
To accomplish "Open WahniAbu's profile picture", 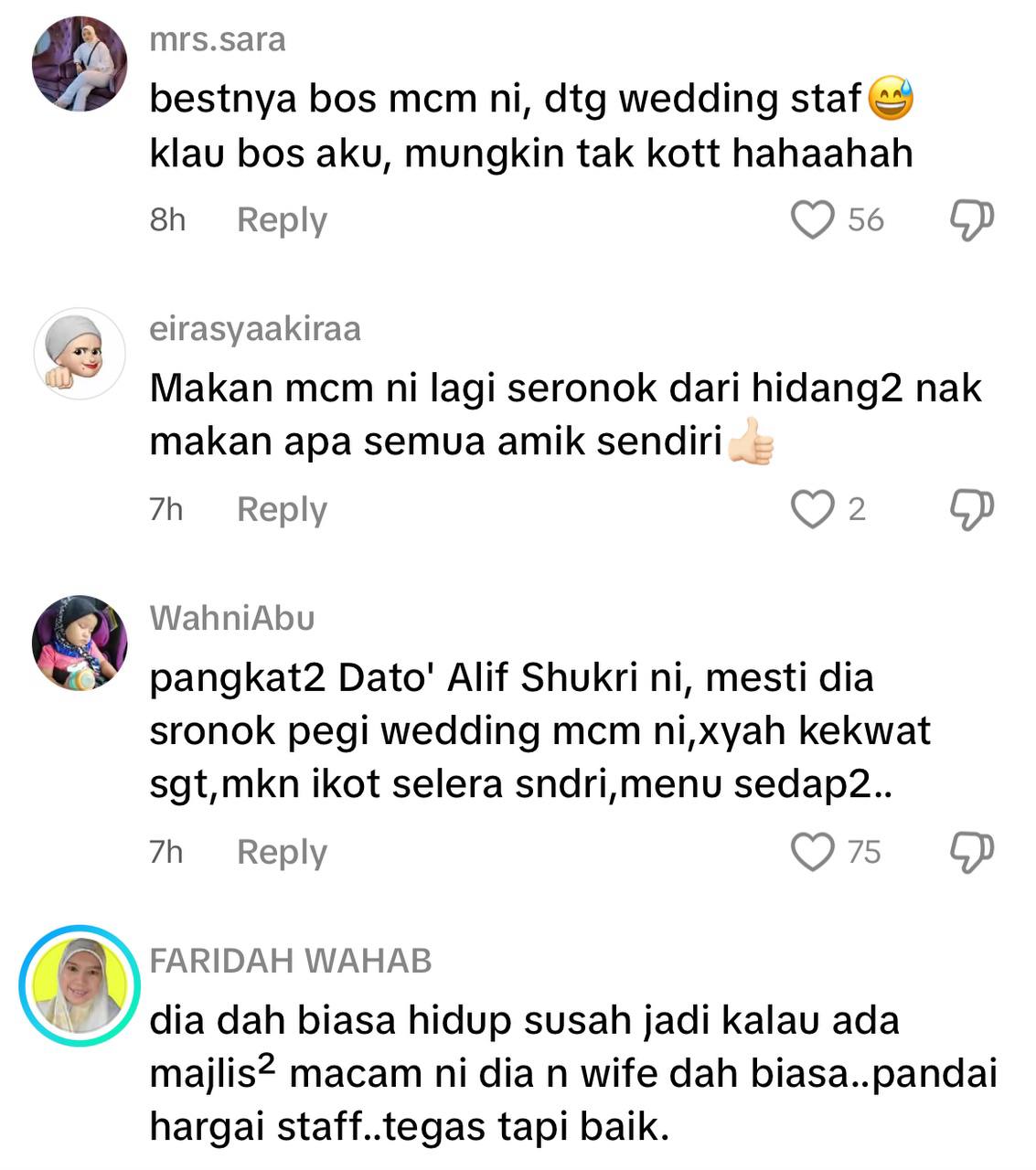I will click(x=80, y=643).
